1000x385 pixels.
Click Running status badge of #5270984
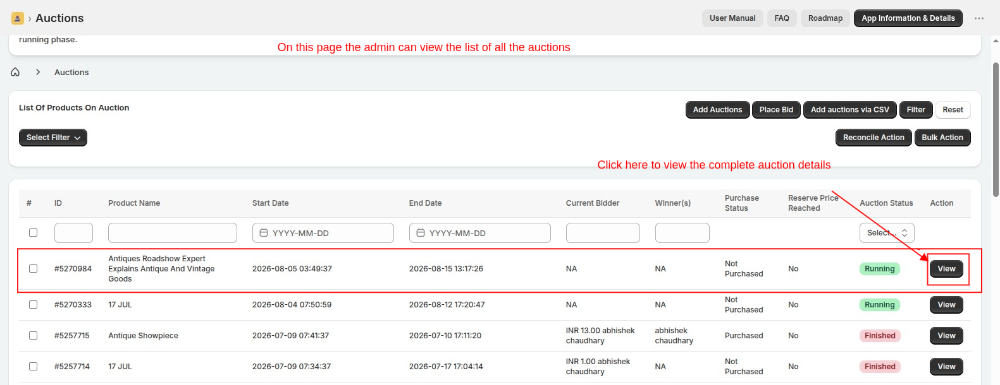click(x=879, y=269)
